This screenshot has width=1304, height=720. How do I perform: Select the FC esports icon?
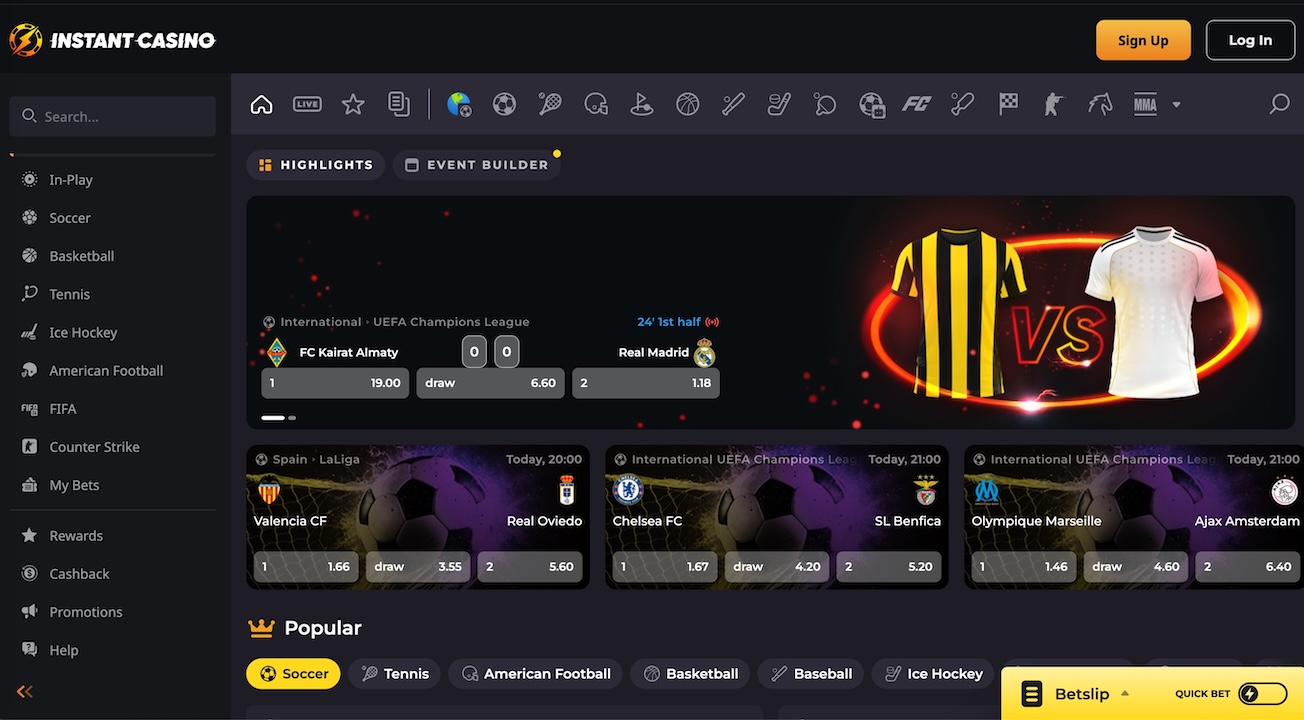(916, 104)
